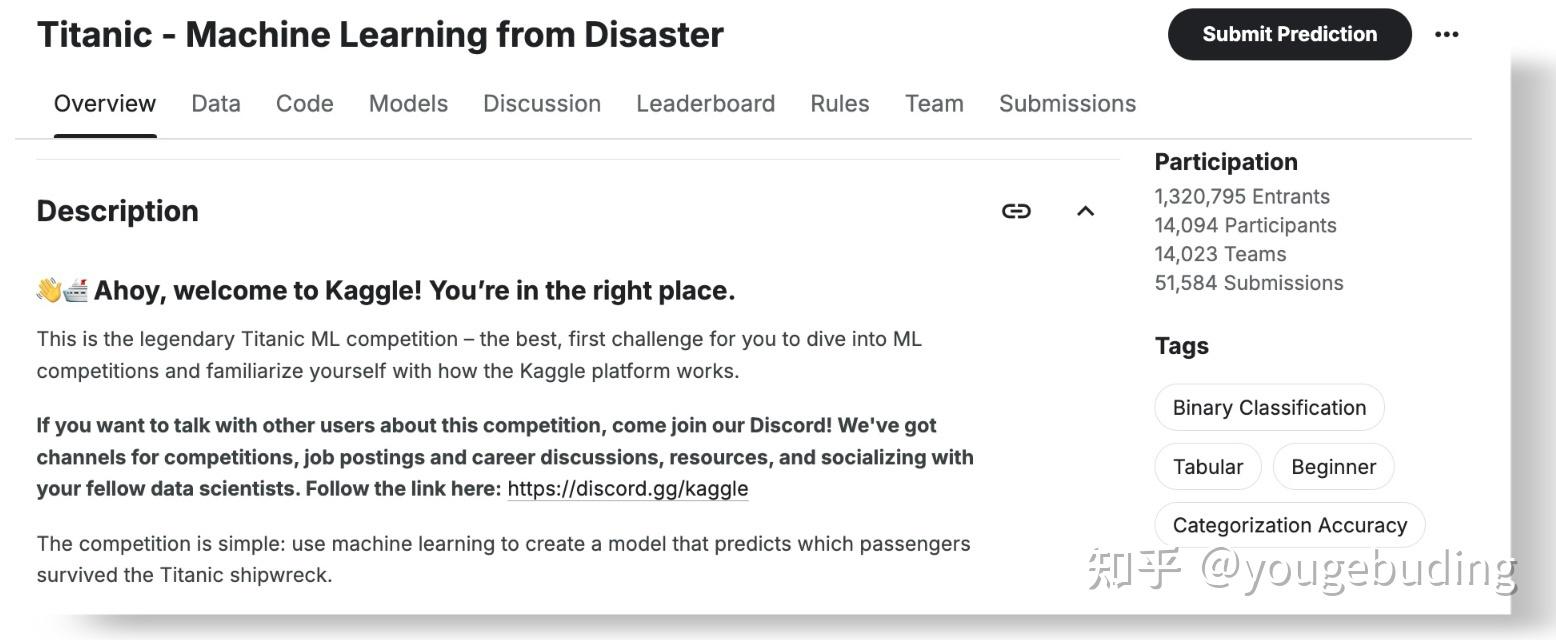Collapse the Description section chevron
1556x640 pixels.
point(1085,211)
